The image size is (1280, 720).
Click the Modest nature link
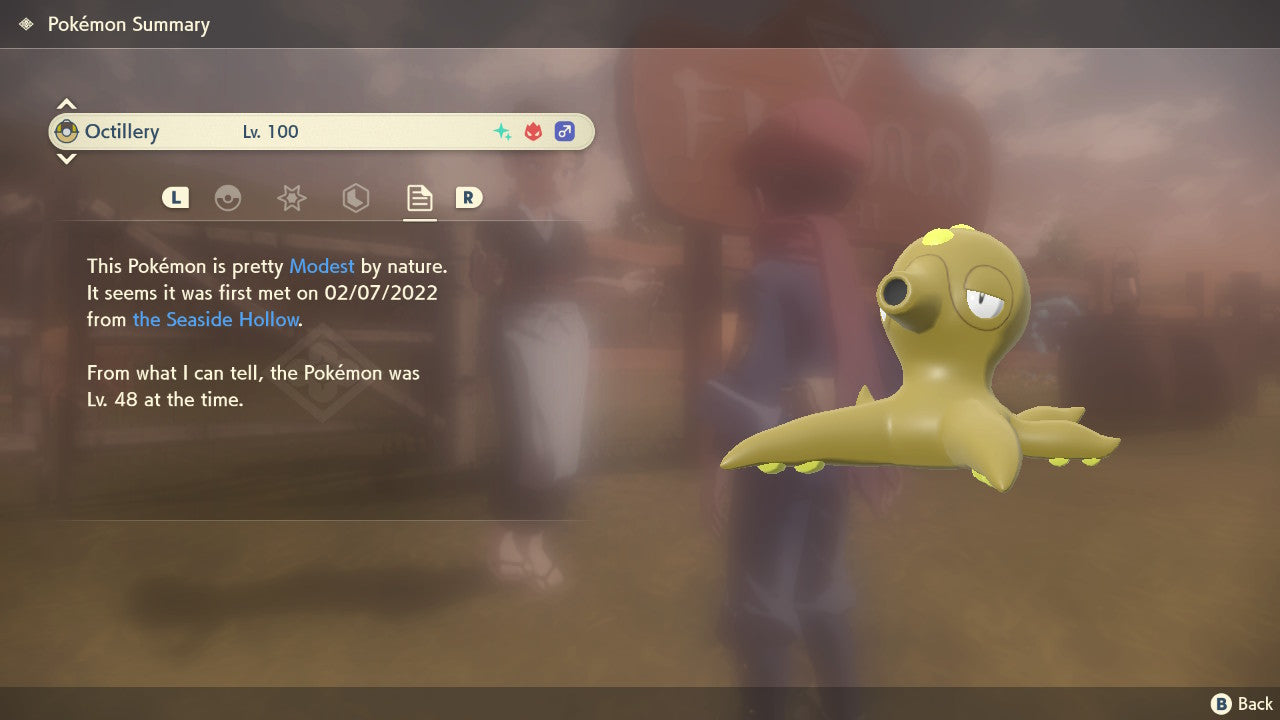(x=322, y=267)
